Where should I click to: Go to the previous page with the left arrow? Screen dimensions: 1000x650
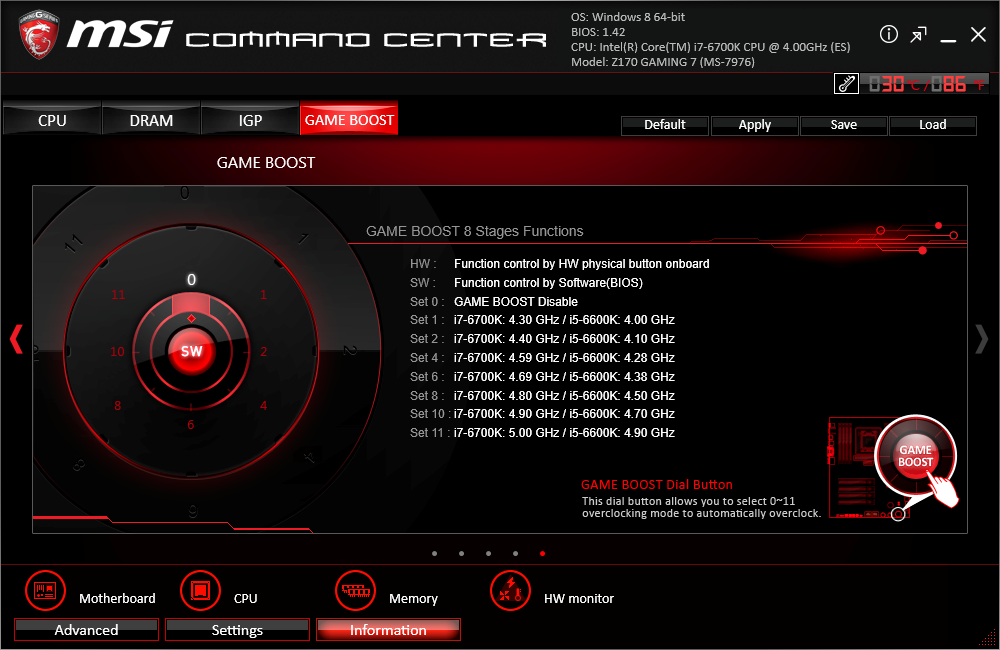16,339
